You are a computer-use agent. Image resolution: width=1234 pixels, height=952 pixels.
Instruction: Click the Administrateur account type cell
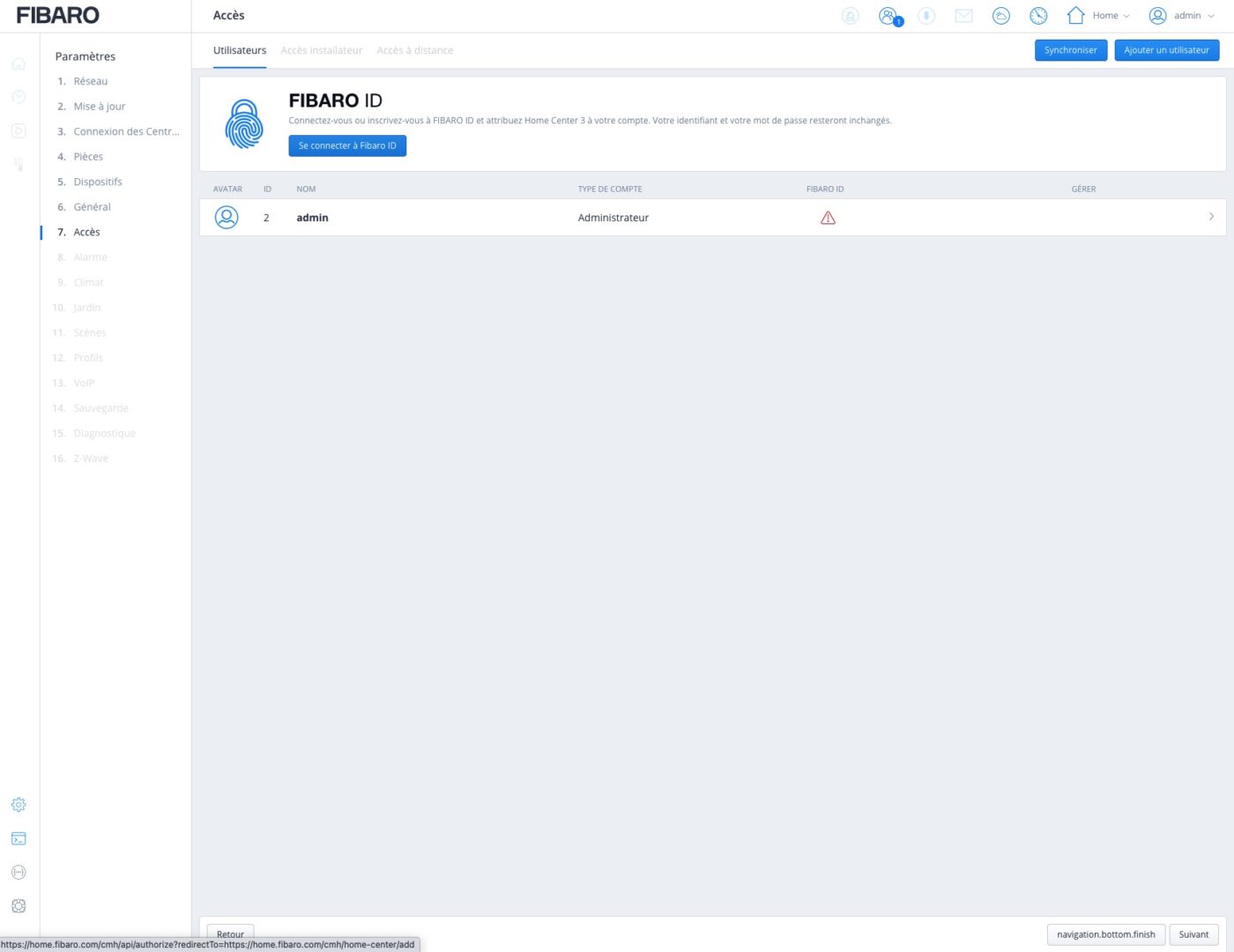coord(613,218)
